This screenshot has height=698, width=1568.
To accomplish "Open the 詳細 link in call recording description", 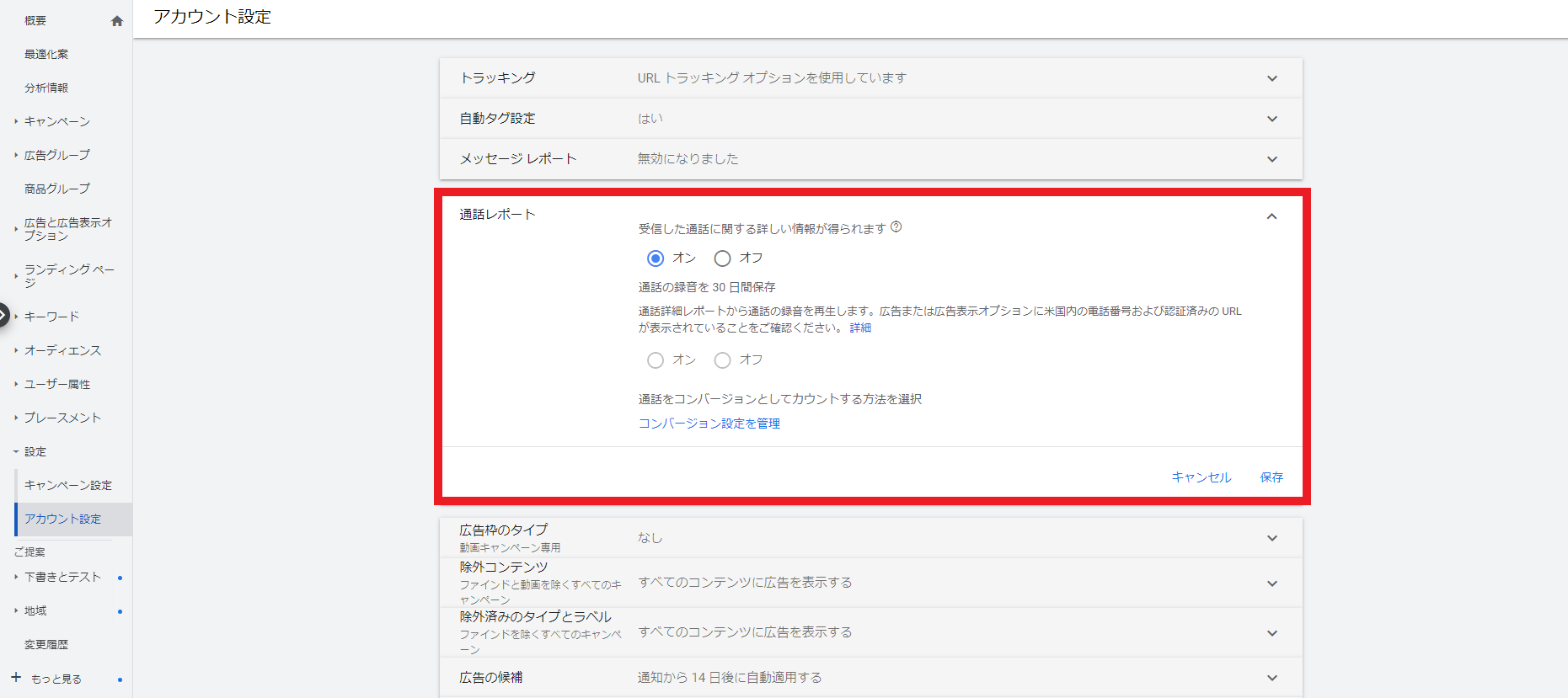I will [x=860, y=328].
